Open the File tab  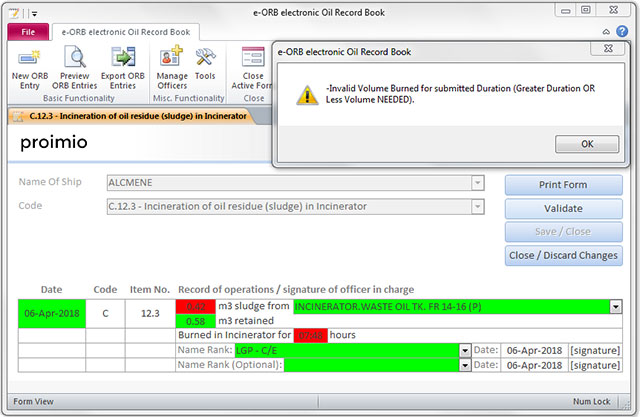pyautogui.click(x=27, y=31)
